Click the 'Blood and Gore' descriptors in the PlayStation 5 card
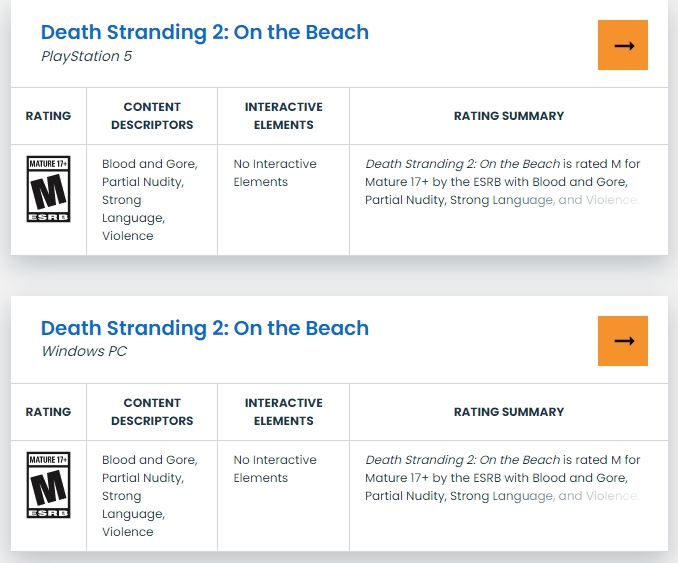The image size is (678, 563). click(149, 164)
